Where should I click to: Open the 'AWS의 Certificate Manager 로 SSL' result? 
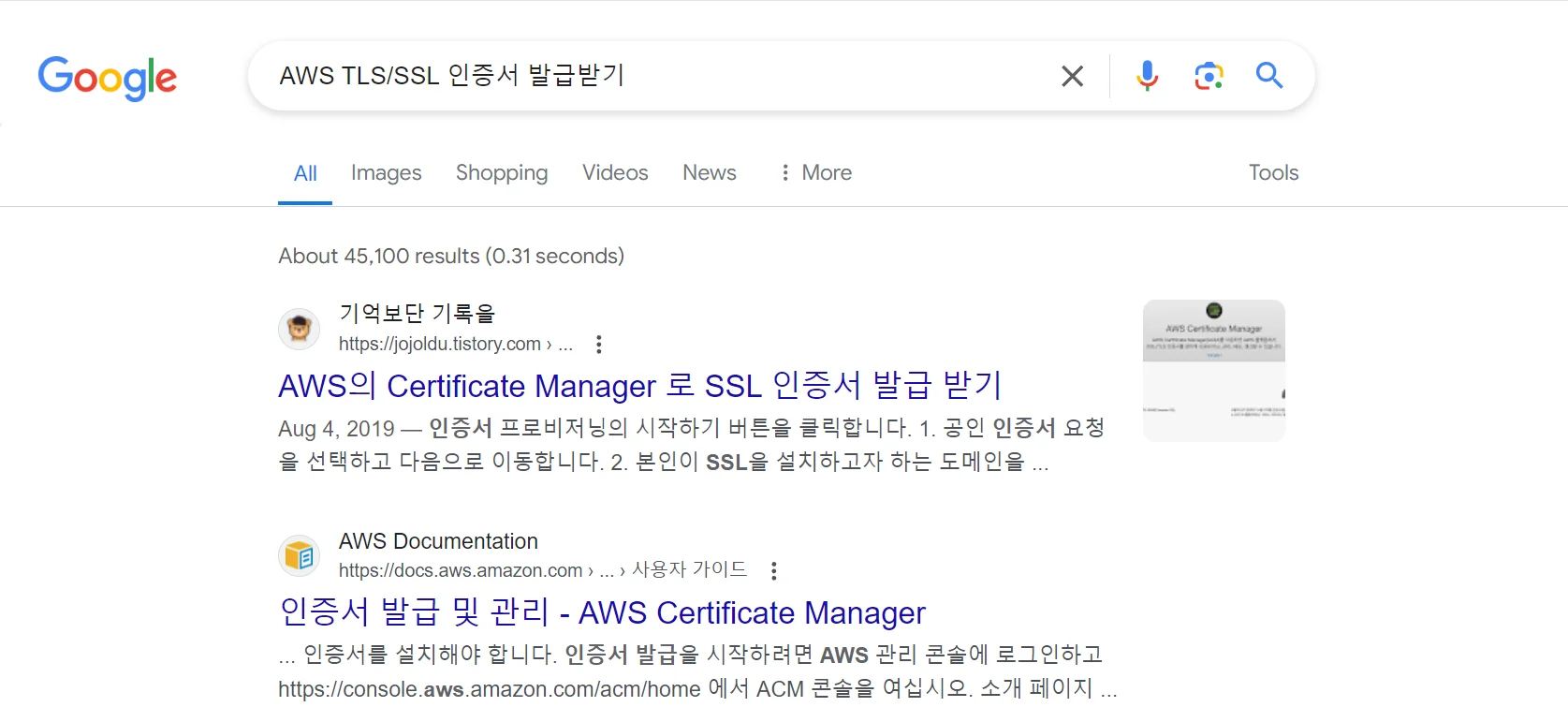coord(640,386)
